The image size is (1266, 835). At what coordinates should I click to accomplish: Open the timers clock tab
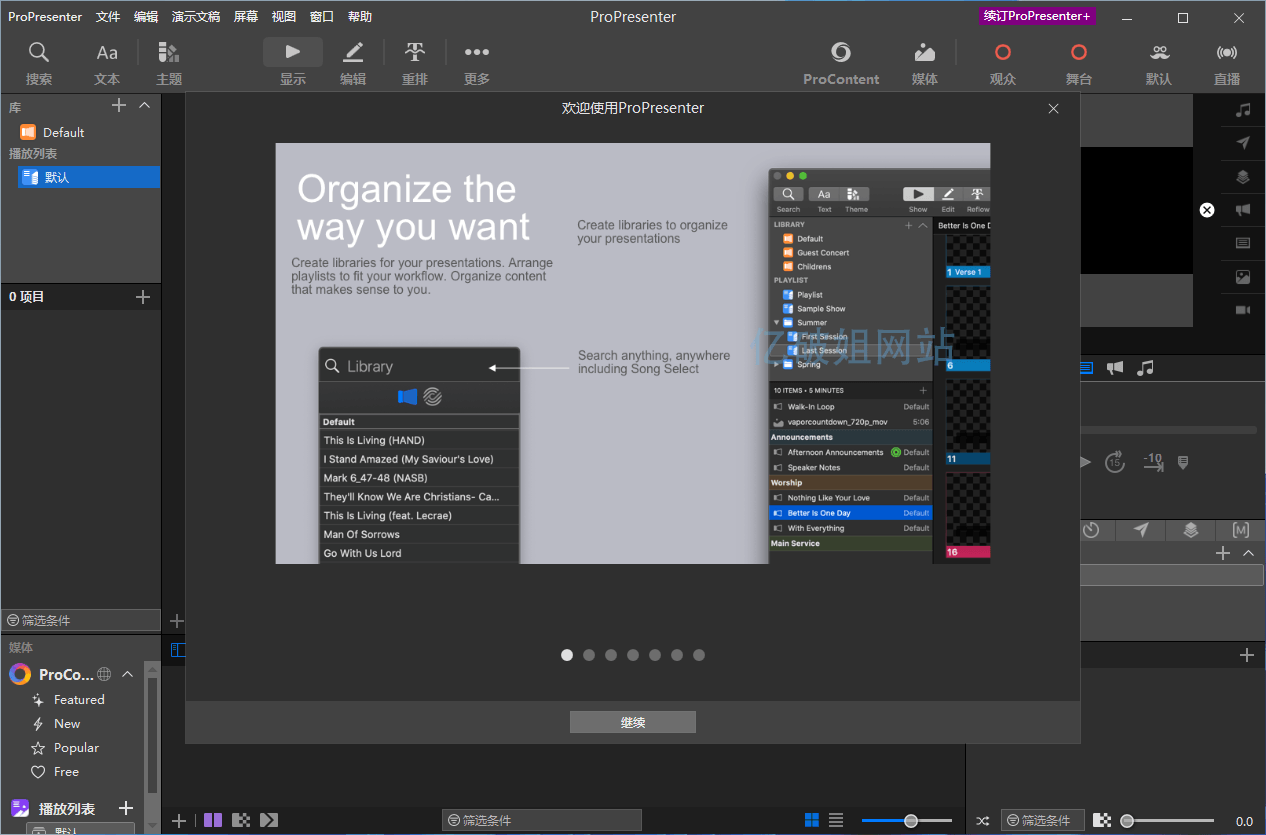click(1092, 530)
